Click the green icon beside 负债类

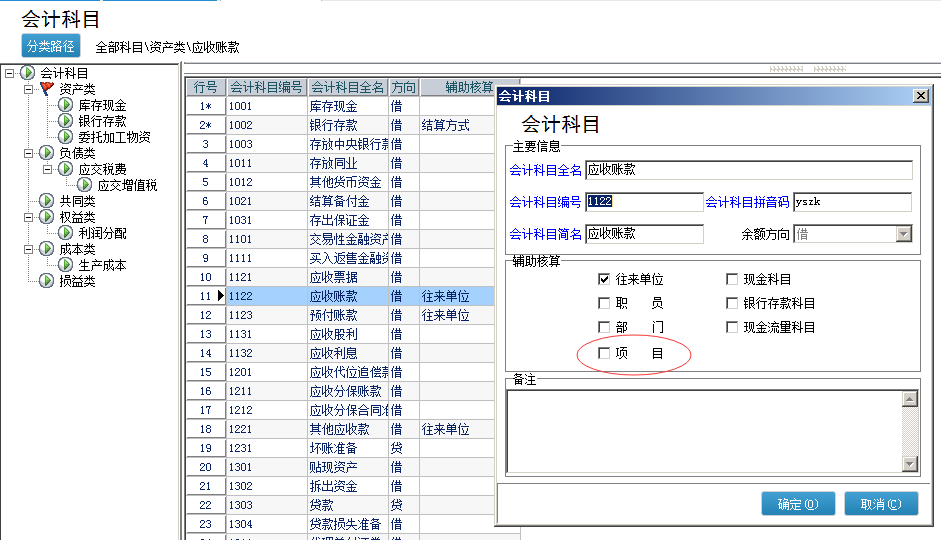[46, 153]
